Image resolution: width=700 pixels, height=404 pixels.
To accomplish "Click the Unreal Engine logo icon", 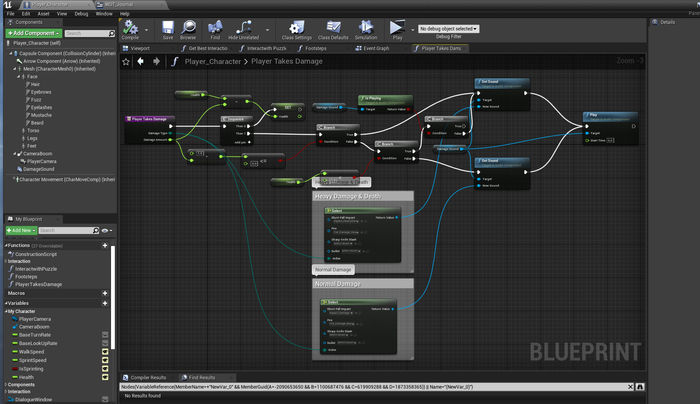I will 8,5.
